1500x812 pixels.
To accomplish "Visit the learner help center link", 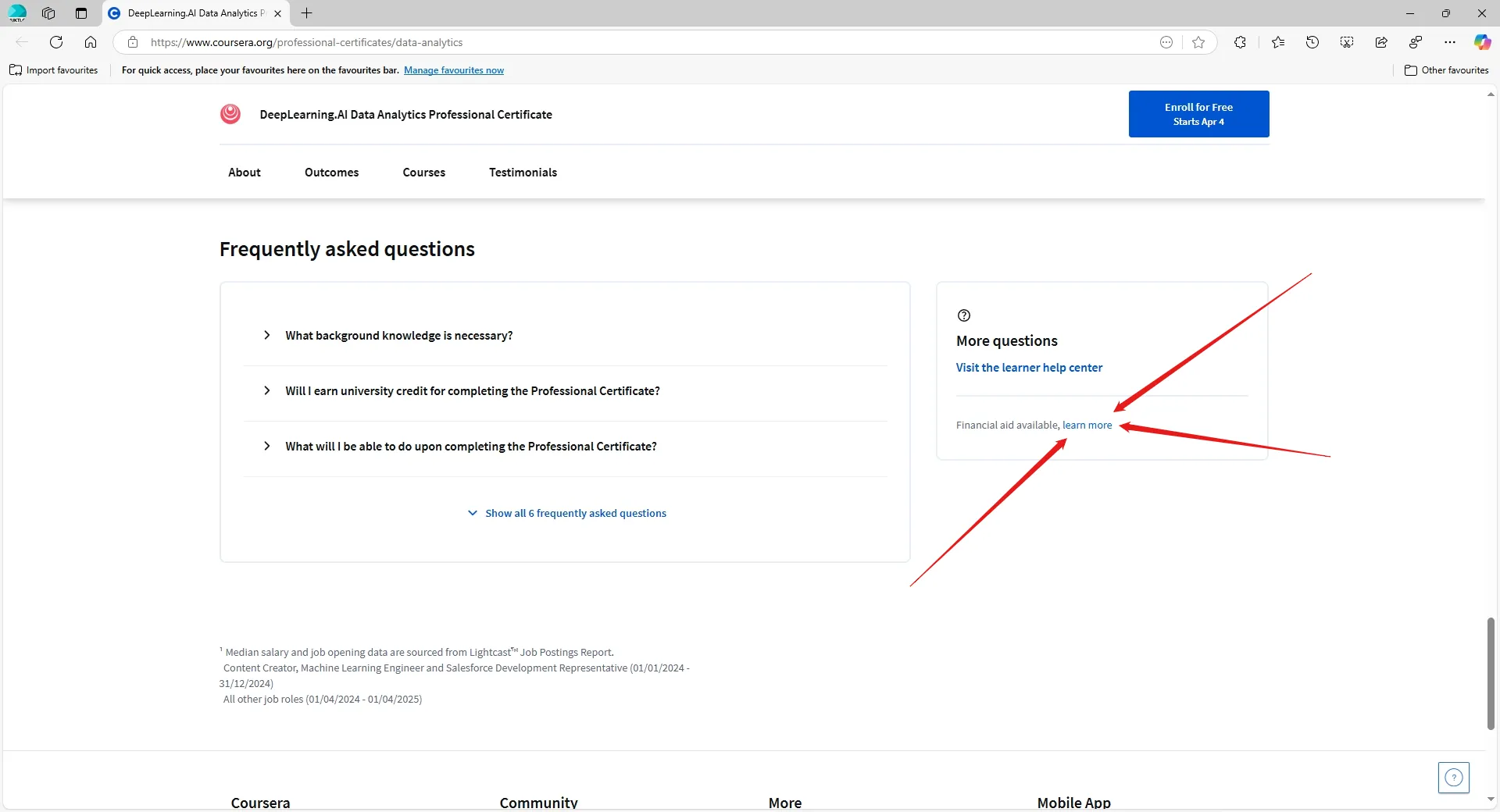I will (x=1029, y=368).
